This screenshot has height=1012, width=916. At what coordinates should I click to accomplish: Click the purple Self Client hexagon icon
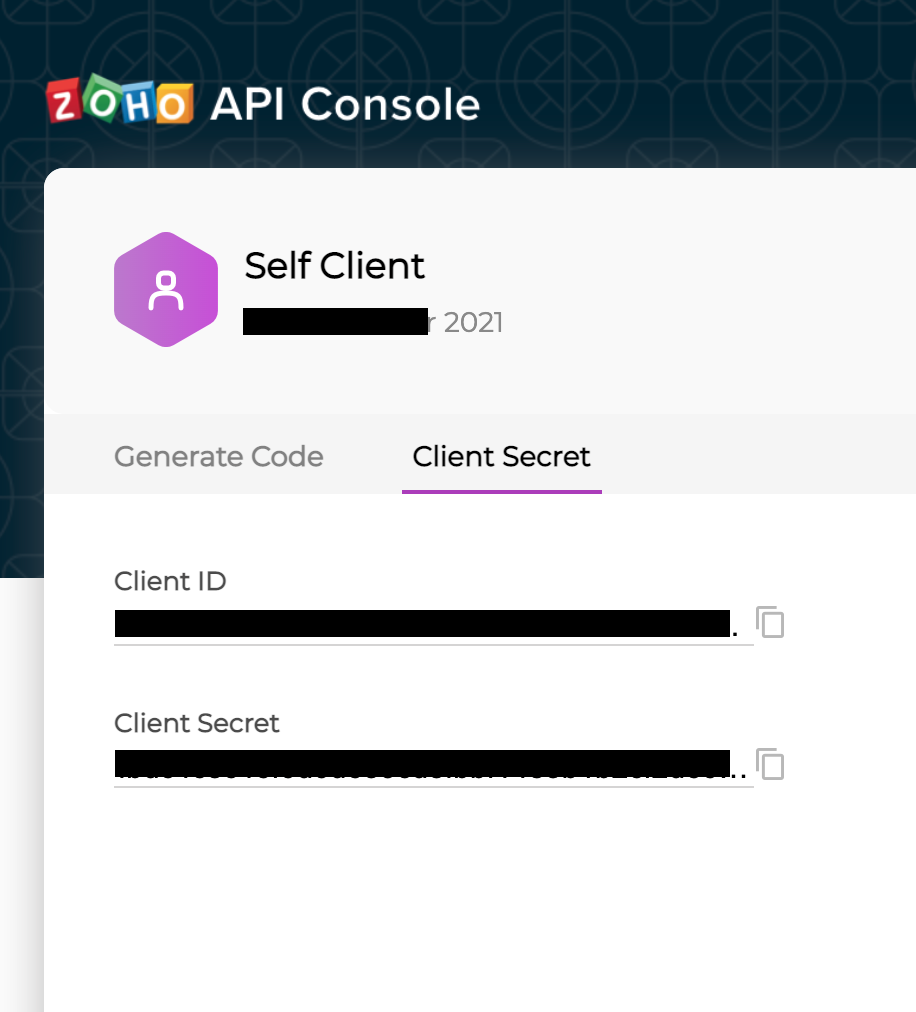(x=166, y=289)
